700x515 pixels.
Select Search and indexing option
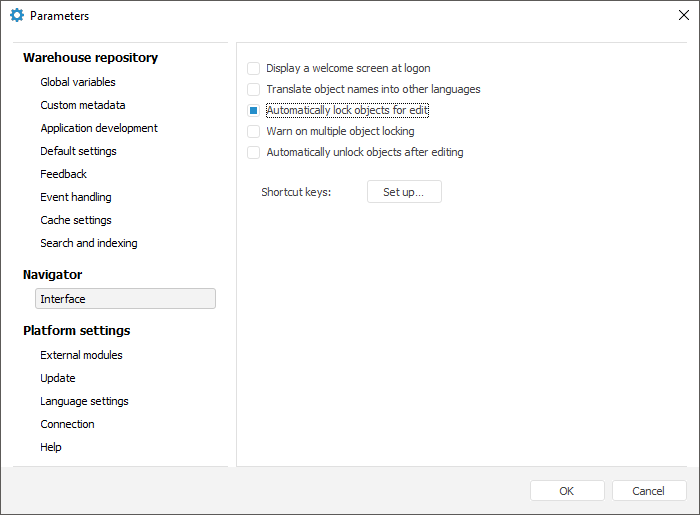pyautogui.click(x=89, y=243)
